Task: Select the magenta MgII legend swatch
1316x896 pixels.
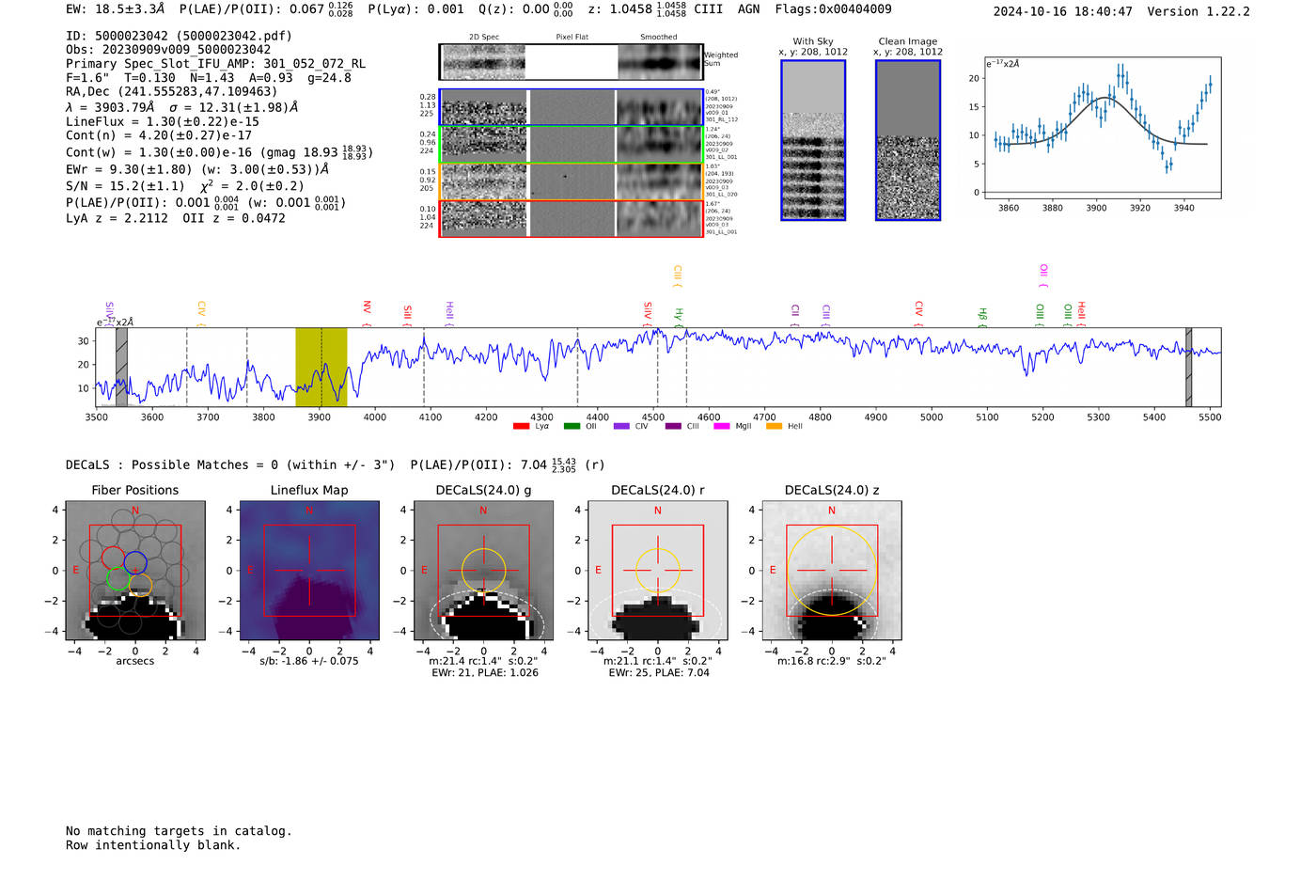Action: [x=723, y=427]
